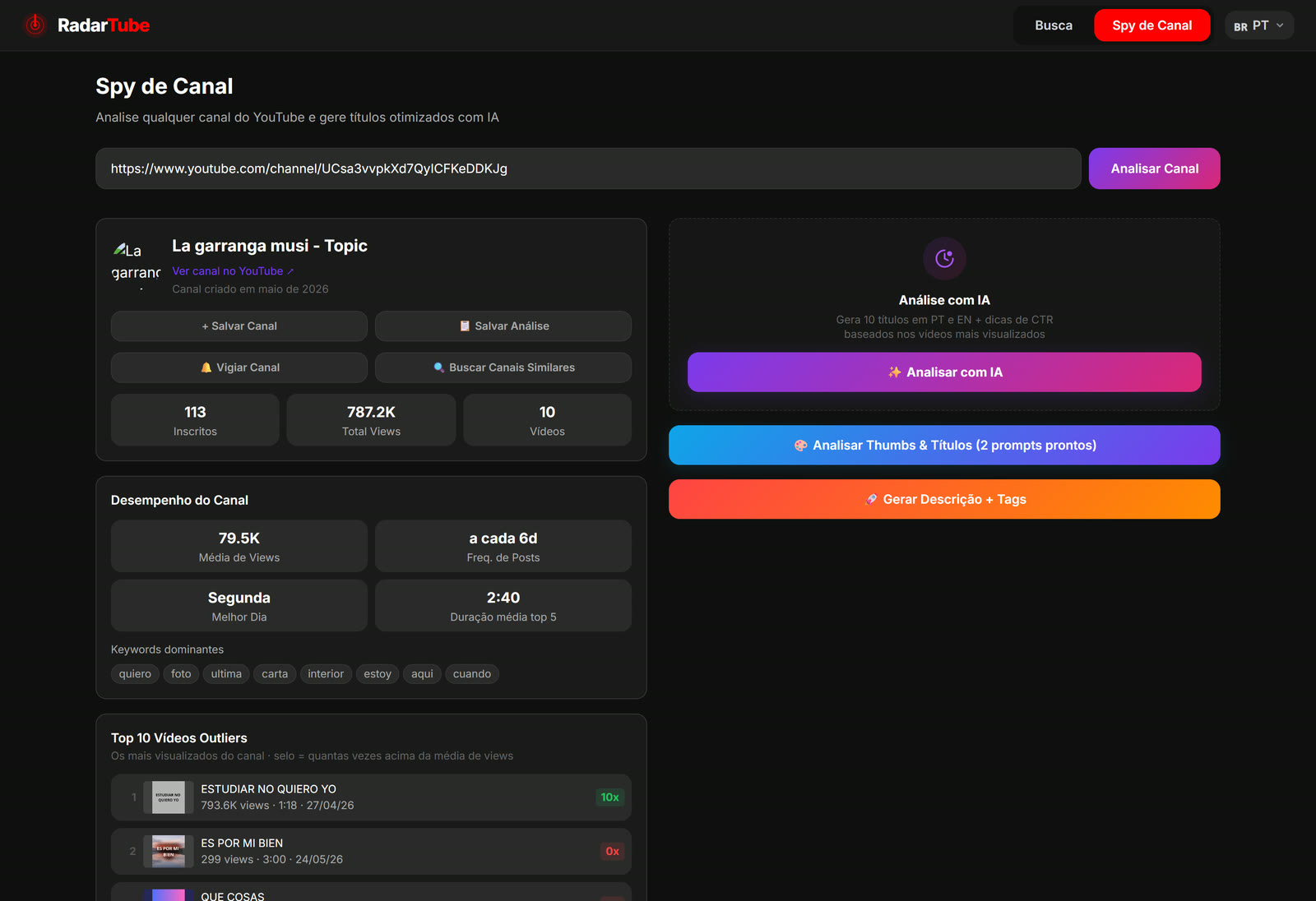Switch to the Busca tab

coord(1054,25)
